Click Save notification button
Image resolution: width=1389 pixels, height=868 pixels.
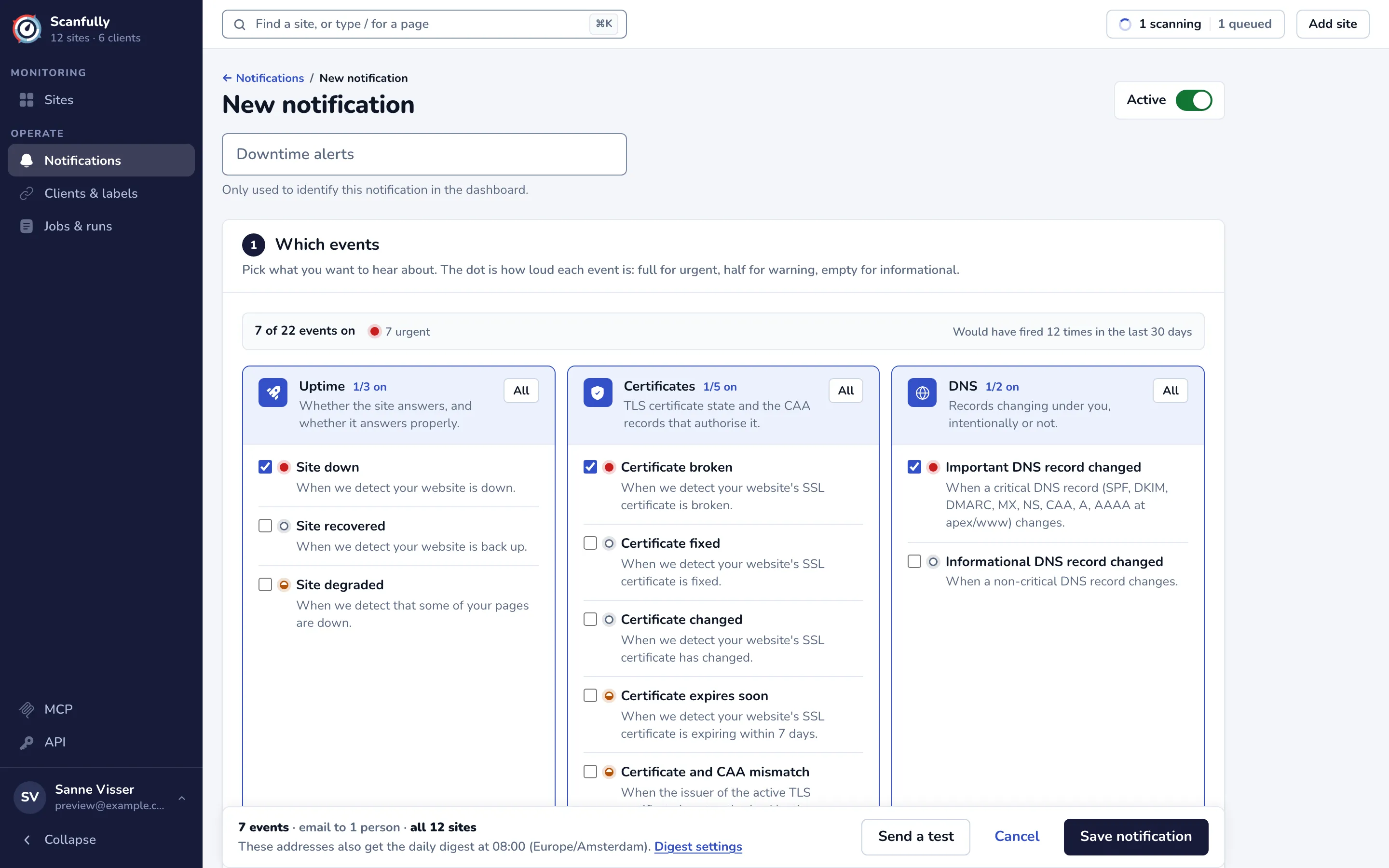click(x=1136, y=837)
